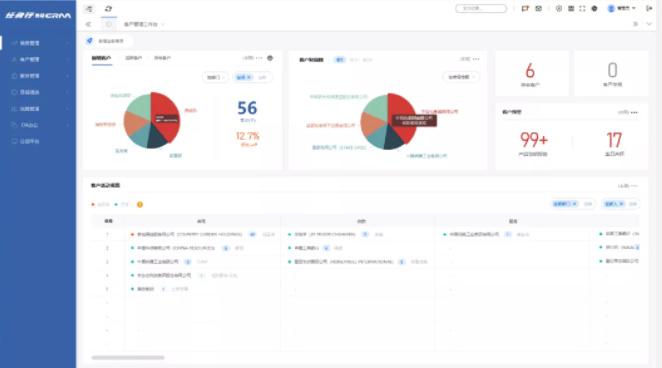Open the mail envelope icon in header
The width and height of the screenshot is (662, 368).
[x=539, y=8]
